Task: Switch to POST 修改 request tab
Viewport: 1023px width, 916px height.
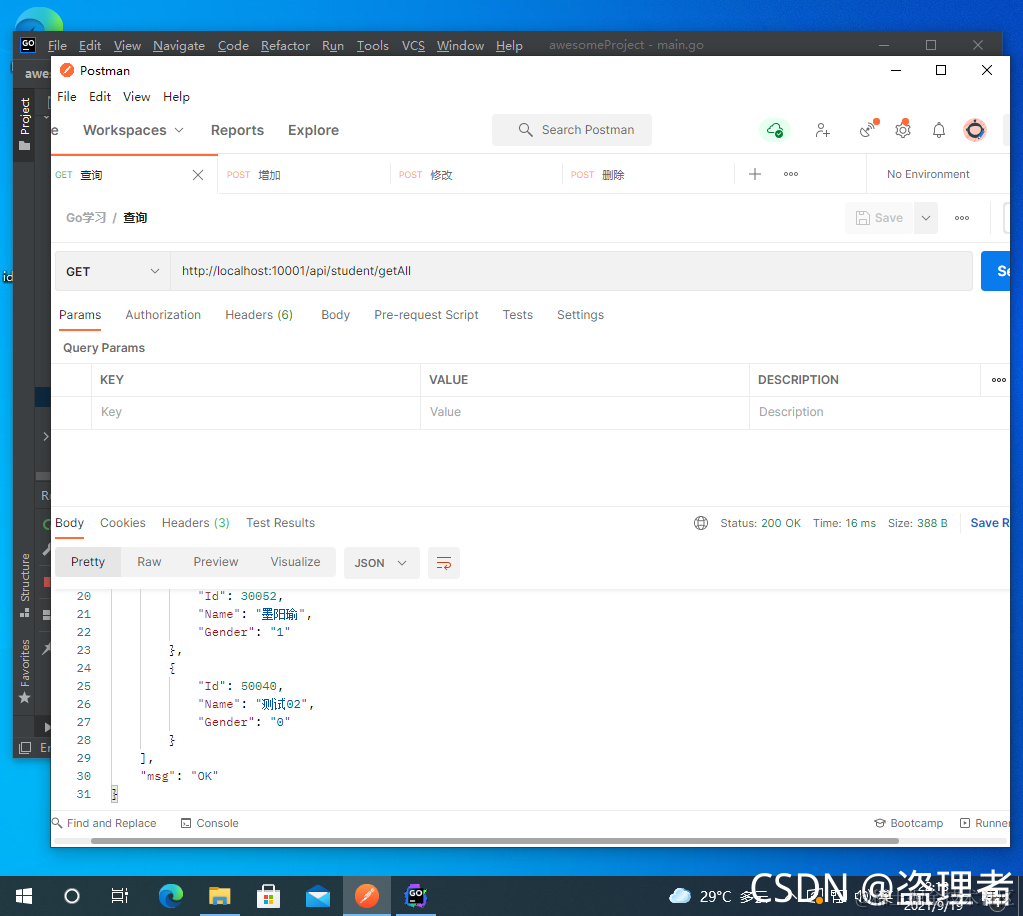Action: [x=476, y=175]
